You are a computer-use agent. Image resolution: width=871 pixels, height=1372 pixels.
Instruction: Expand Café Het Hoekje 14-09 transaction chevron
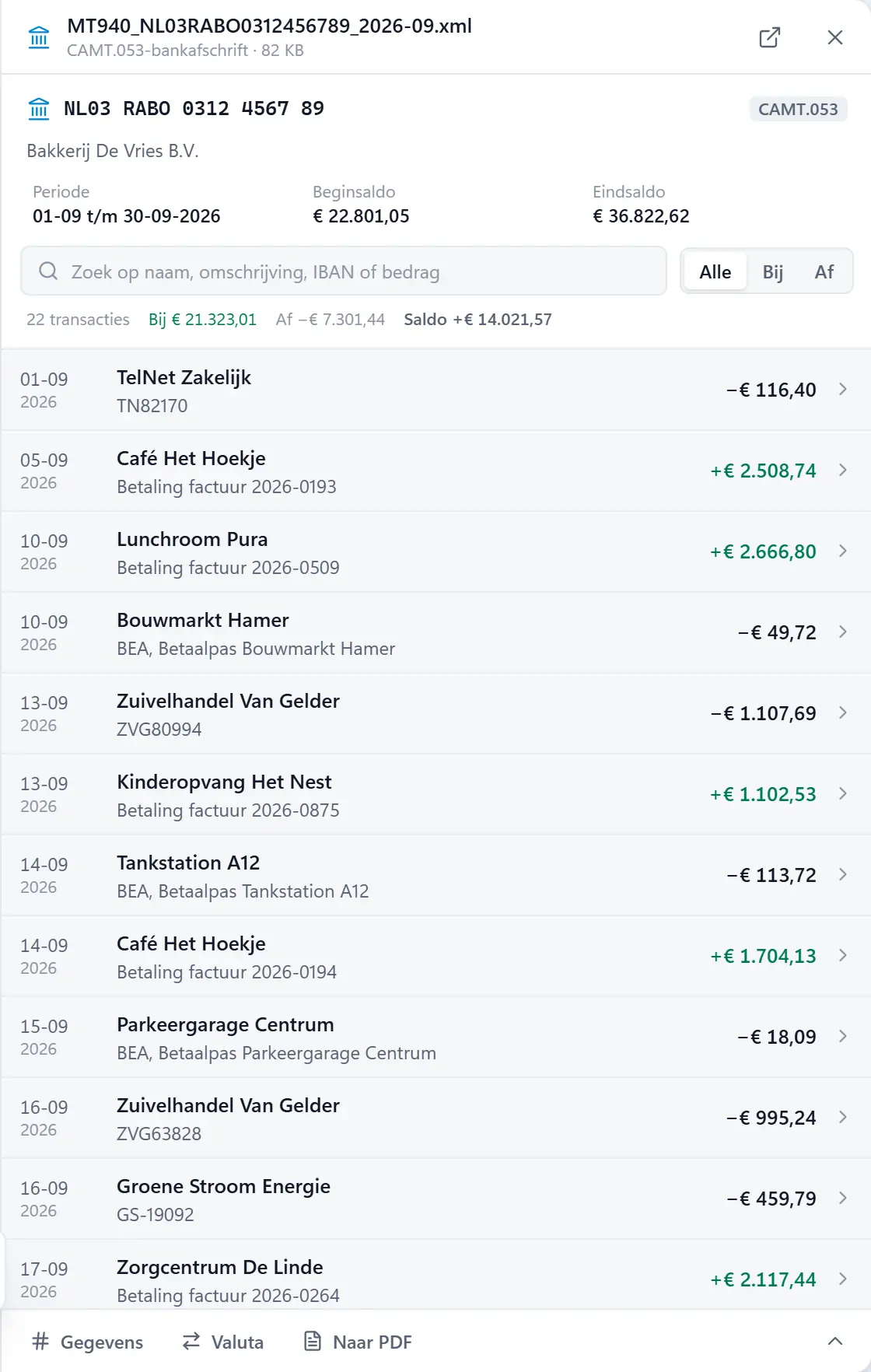(843, 956)
